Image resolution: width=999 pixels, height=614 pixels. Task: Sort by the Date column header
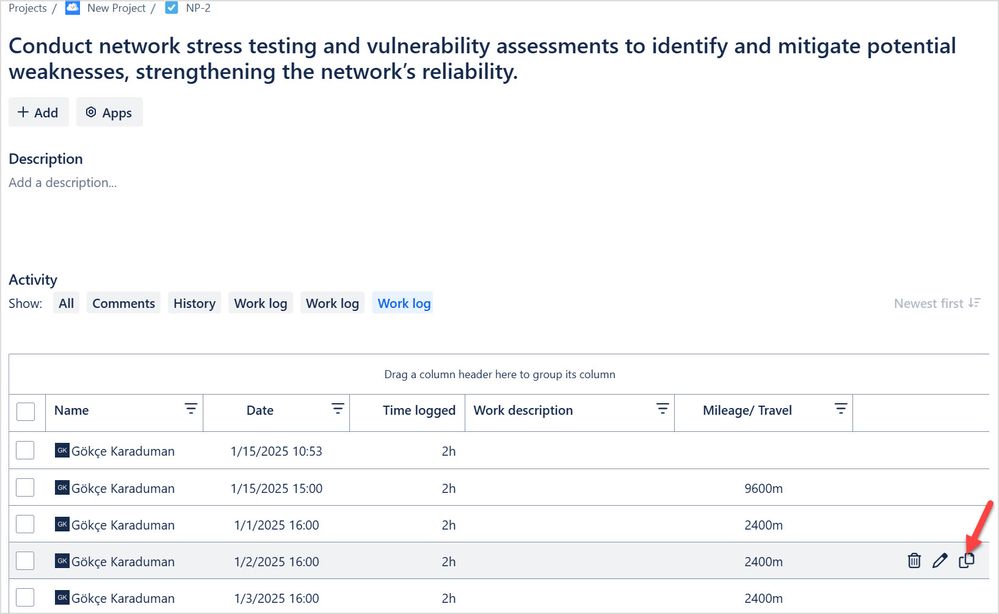[x=260, y=410]
